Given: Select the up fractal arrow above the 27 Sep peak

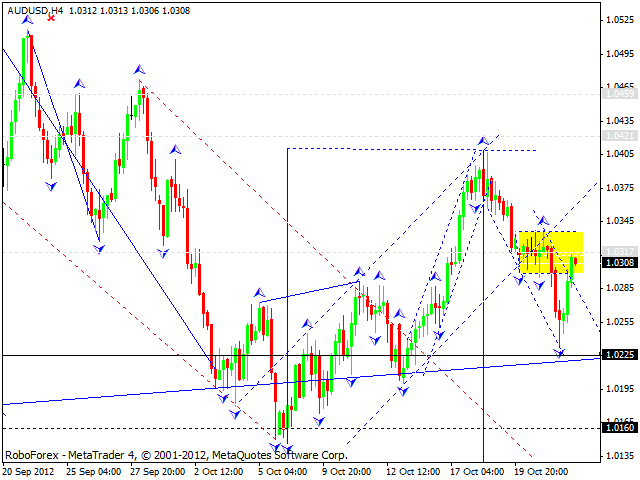Looking at the screenshot, I should coord(139,69).
